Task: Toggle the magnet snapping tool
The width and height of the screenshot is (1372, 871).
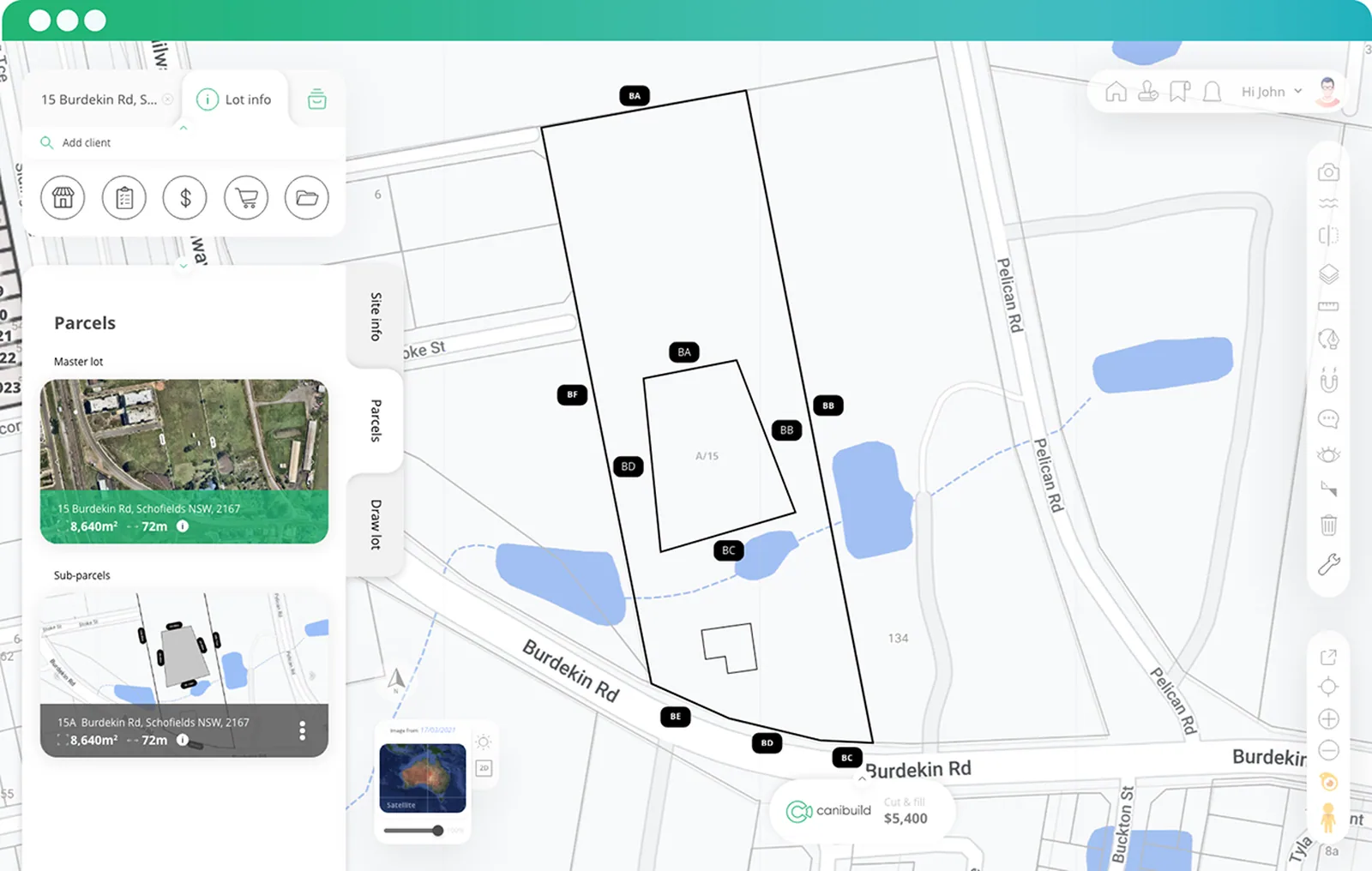Action: (x=1328, y=380)
